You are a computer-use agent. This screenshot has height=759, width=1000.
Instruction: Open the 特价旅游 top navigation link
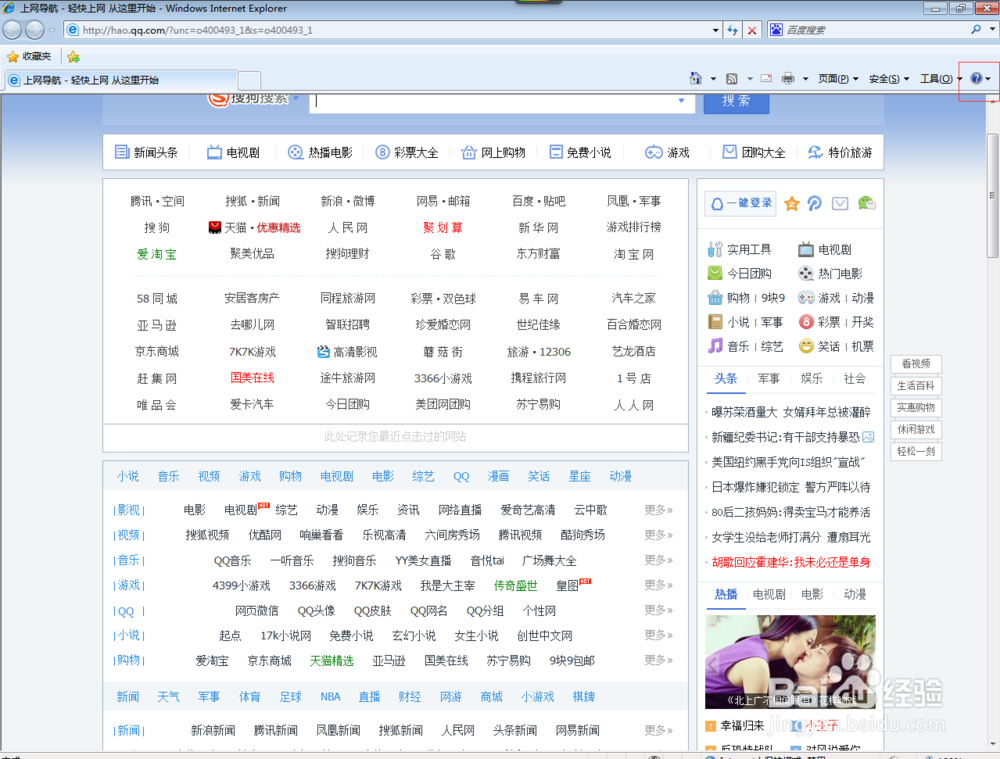click(840, 152)
